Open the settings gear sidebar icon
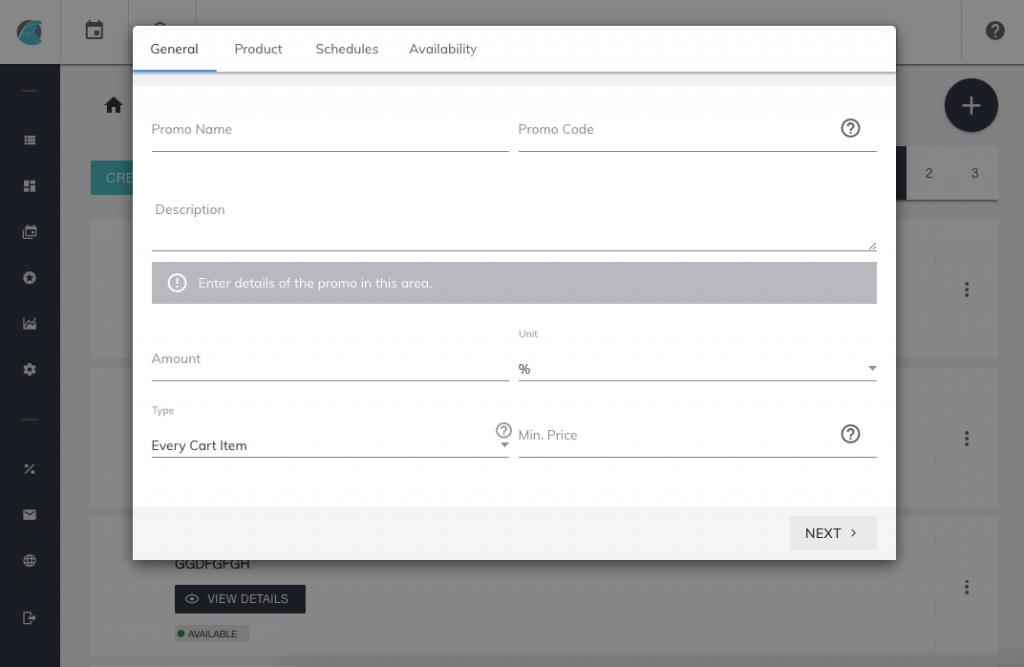 pos(29,369)
